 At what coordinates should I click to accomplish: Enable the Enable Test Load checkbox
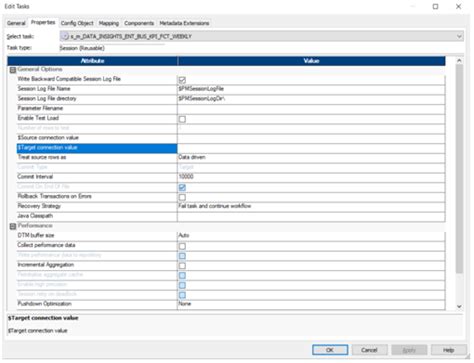tap(182, 119)
